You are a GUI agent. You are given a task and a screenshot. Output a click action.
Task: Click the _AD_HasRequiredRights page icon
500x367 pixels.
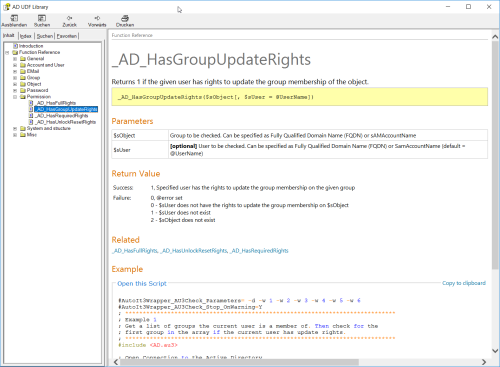click(31, 116)
